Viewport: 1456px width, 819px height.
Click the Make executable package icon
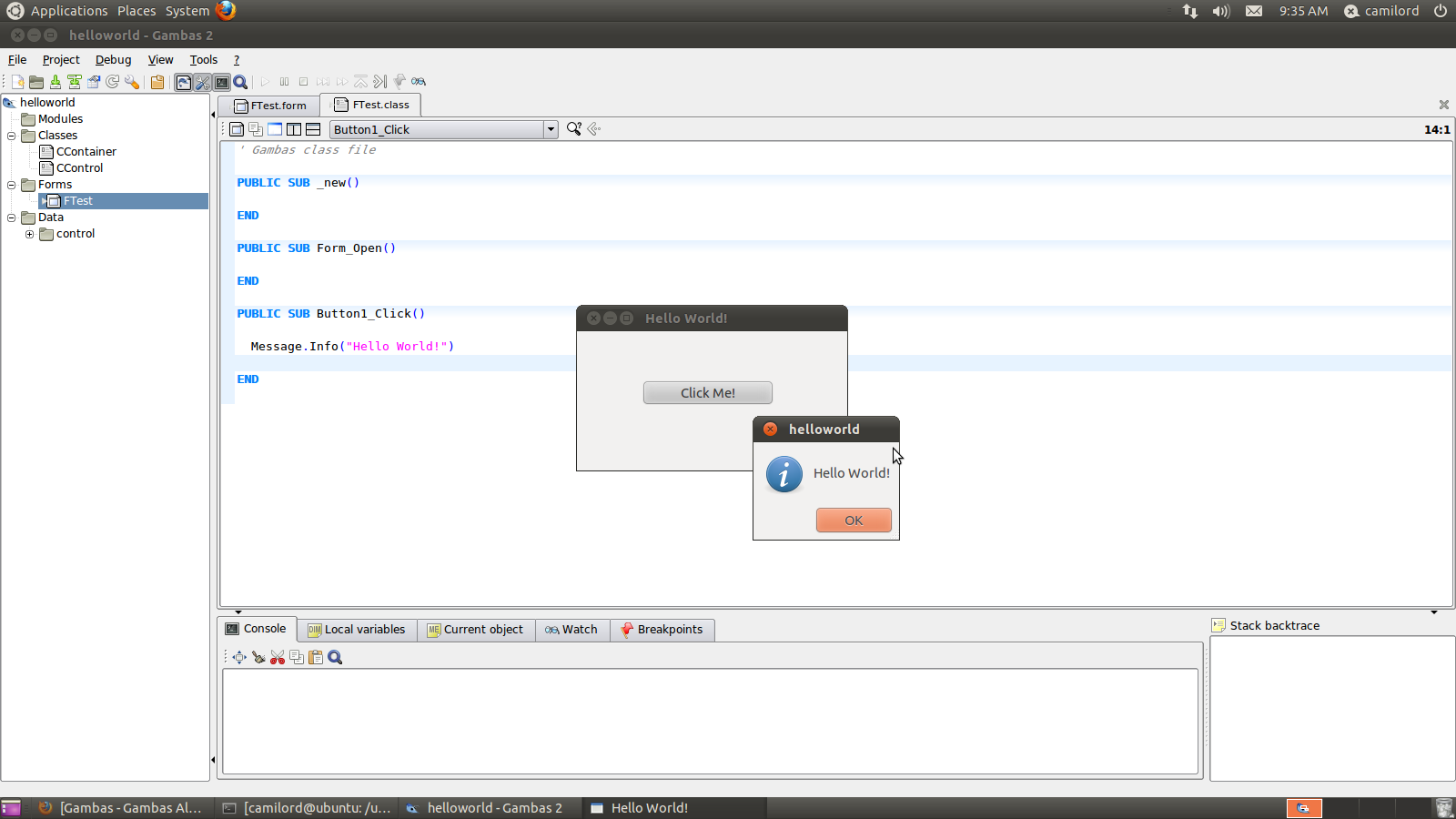point(157,82)
